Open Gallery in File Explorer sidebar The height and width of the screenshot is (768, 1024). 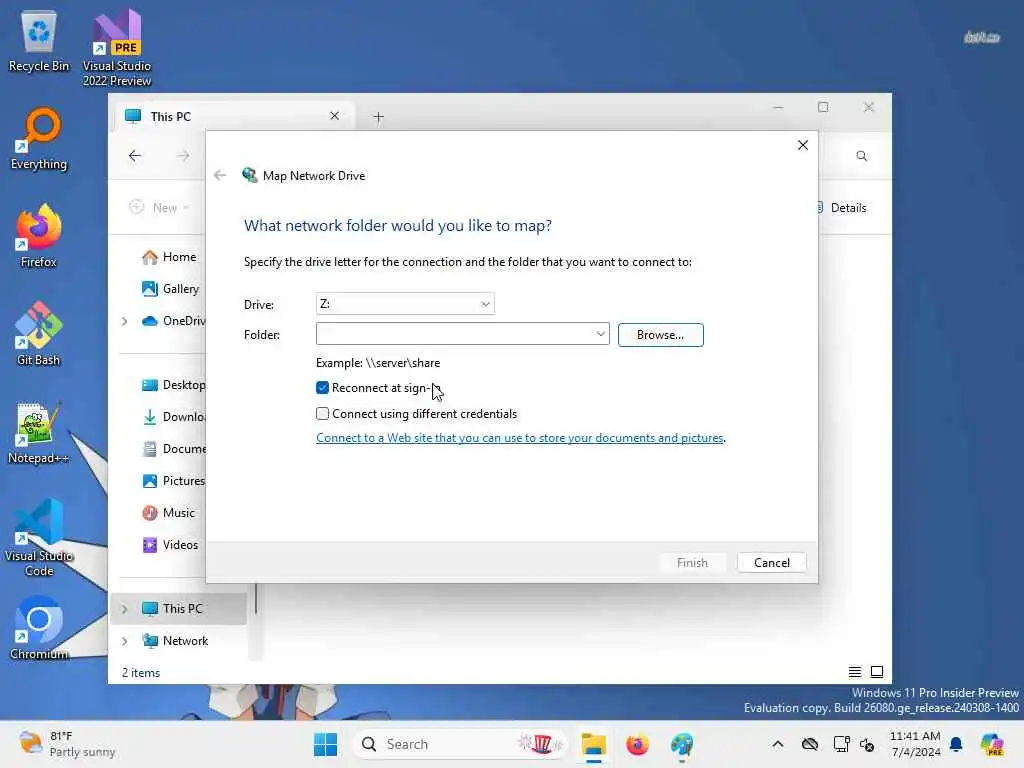click(x=170, y=289)
